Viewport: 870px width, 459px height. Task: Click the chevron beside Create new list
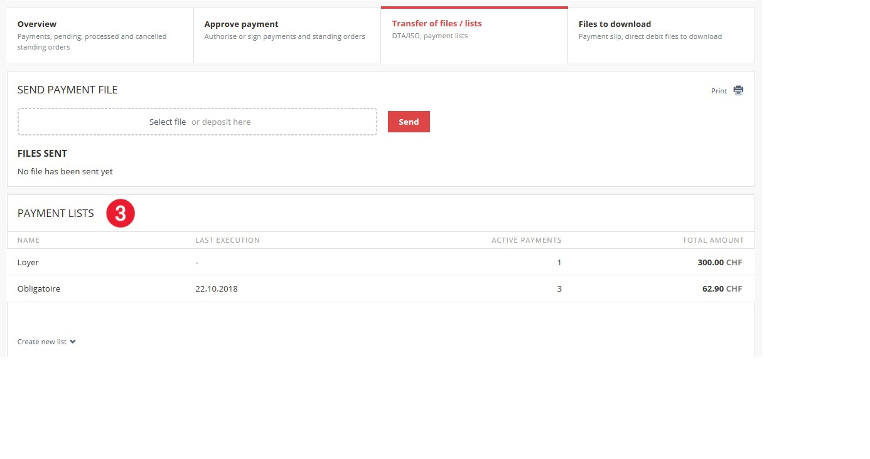73,342
